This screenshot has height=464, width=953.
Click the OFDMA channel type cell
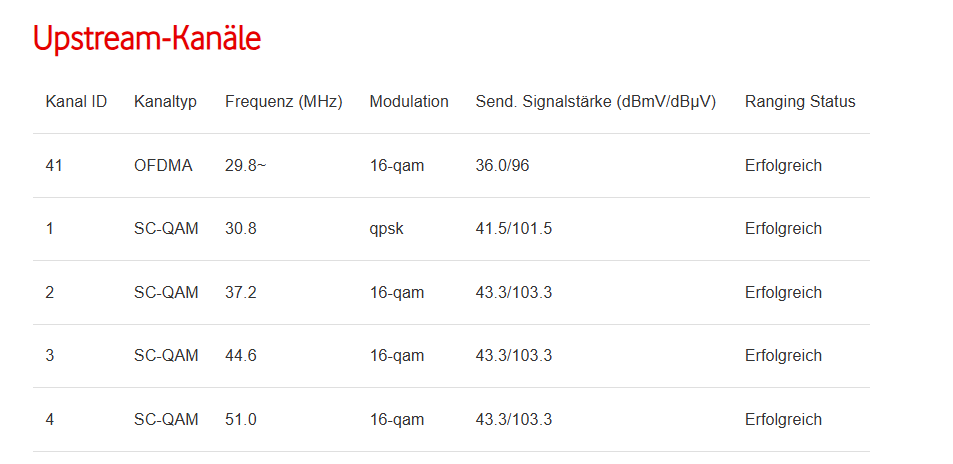[x=162, y=166]
